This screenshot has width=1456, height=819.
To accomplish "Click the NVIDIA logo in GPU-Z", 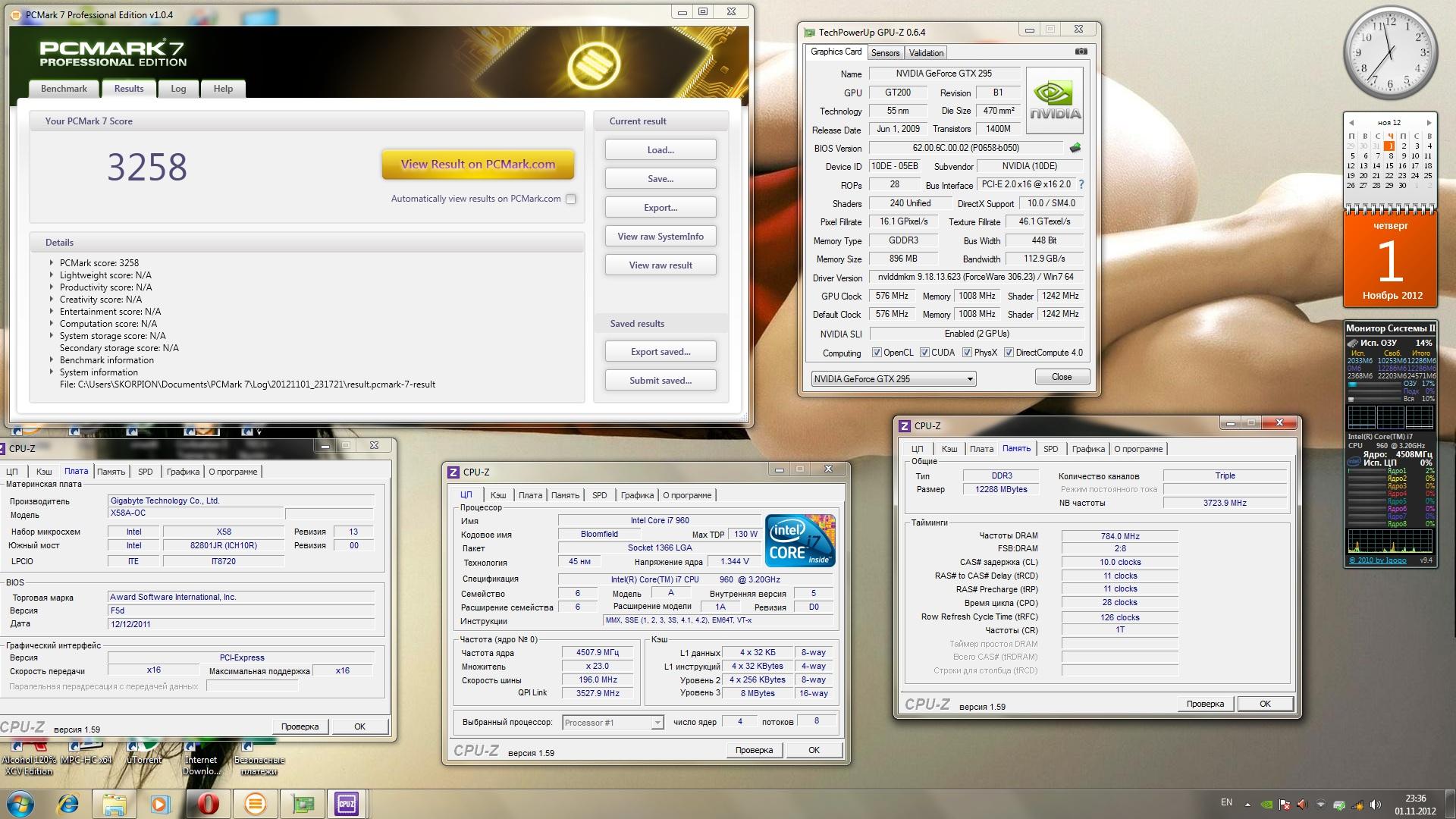I will coord(1055,100).
